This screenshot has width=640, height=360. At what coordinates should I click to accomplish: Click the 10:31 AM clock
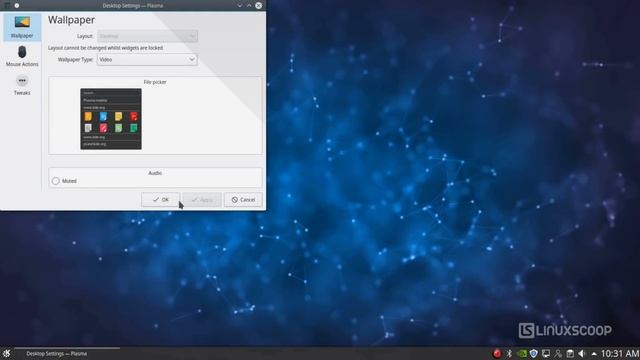[x=620, y=353]
